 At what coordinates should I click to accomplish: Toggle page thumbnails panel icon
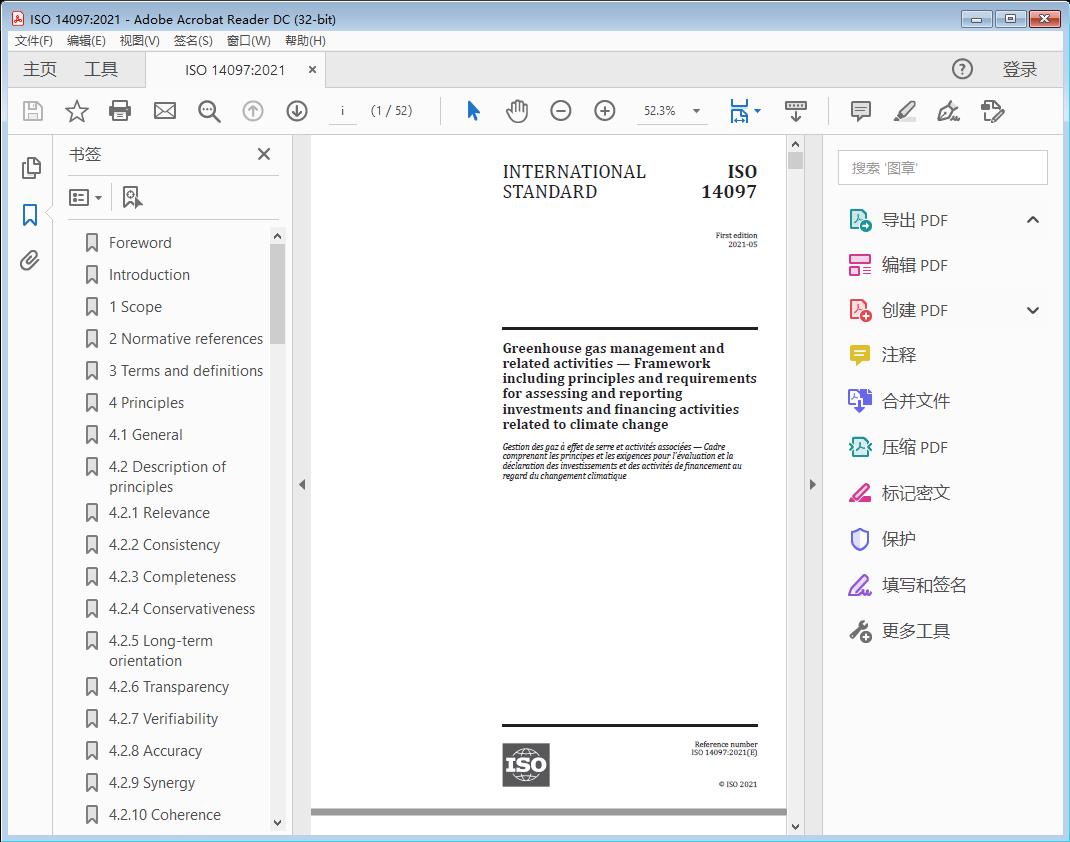pos(30,168)
